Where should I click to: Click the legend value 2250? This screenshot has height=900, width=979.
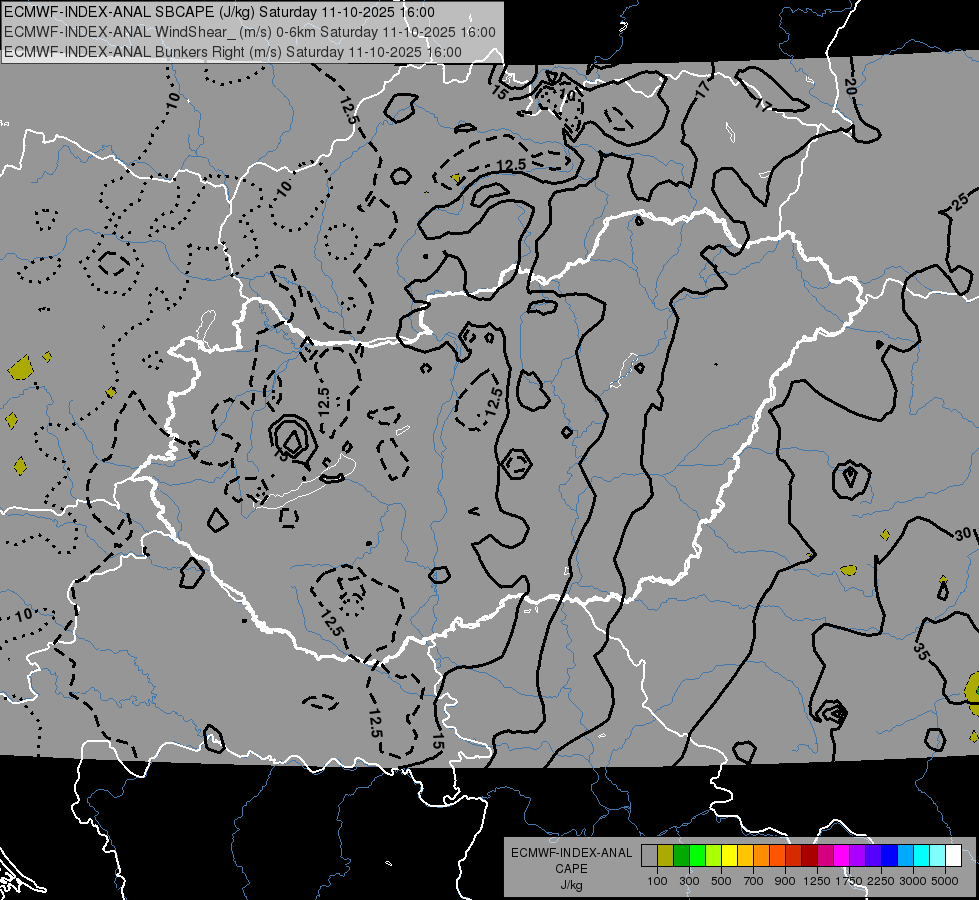881,881
